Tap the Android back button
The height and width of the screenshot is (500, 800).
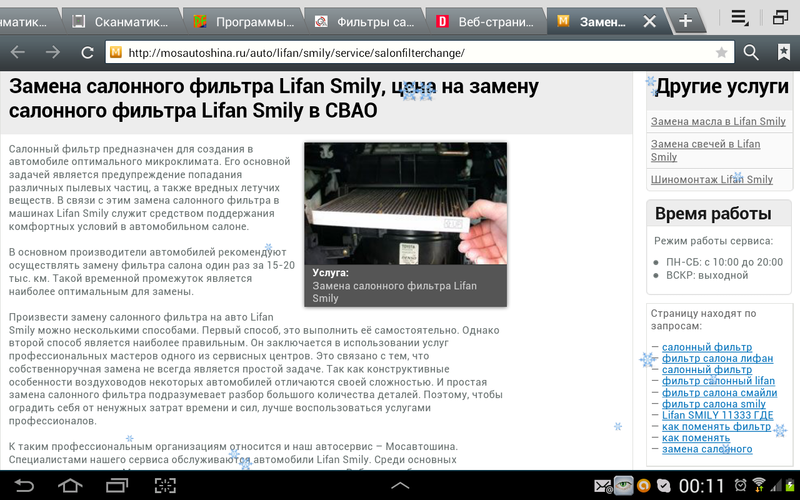pos(23,485)
